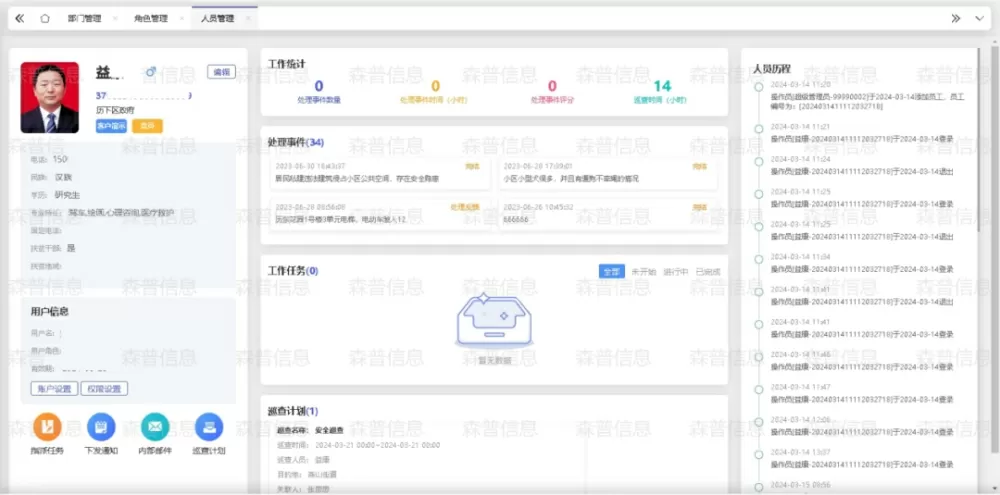Click the blue 巡查计划 icon

[x=209, y=427]
